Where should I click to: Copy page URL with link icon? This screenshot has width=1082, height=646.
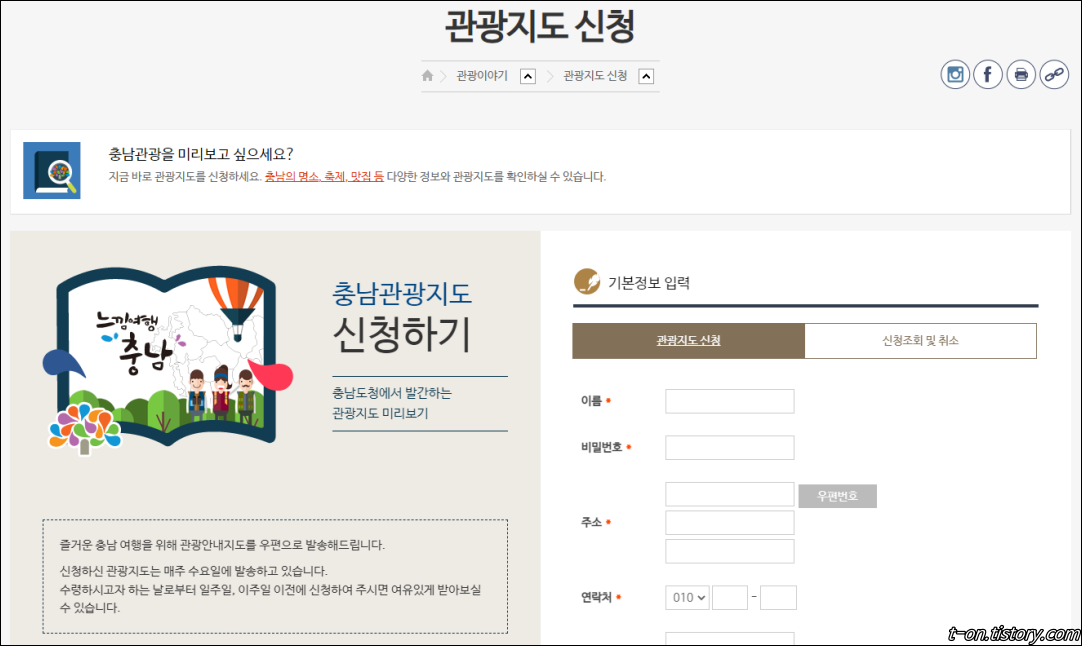(1054, 75)
